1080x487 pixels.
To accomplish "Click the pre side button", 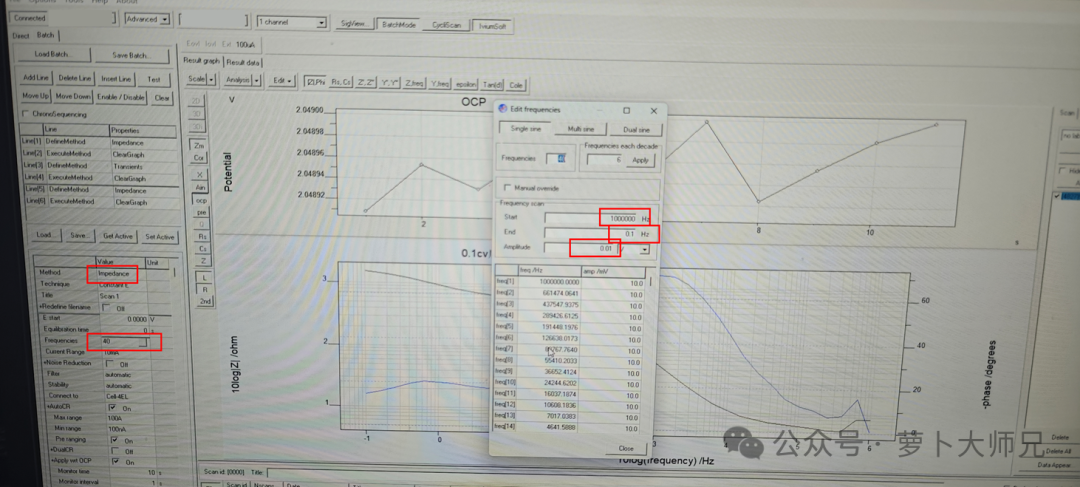I will 202,212.
